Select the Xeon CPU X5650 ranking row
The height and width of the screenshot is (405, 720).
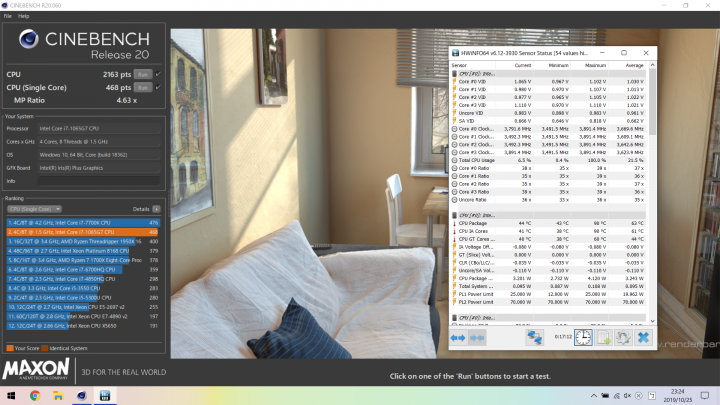tap(83, 326)
